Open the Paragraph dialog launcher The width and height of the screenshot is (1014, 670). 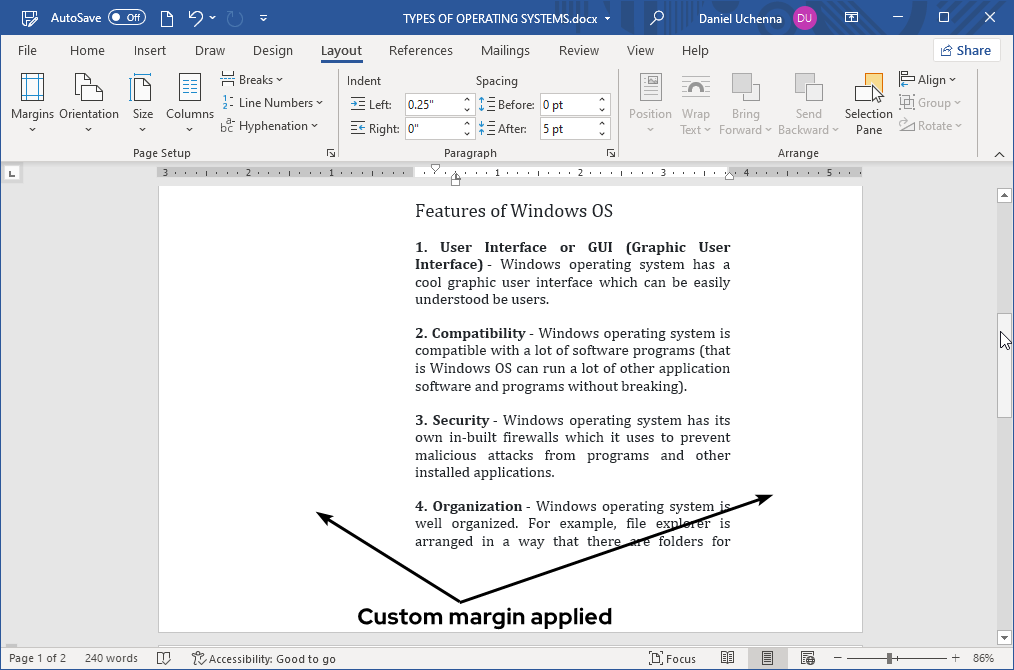coord(610,152)
